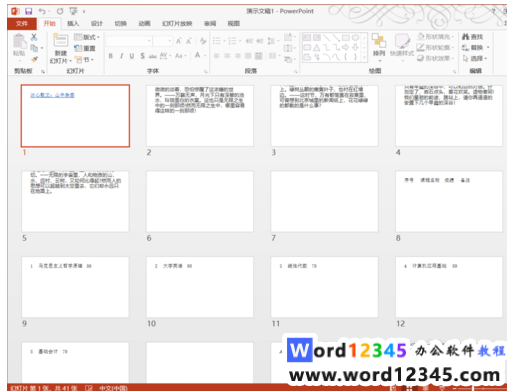Screen dimensions: 510x391
Task: Click the Shape Fill (形状填充) button
Action: (x=435, y=36)
